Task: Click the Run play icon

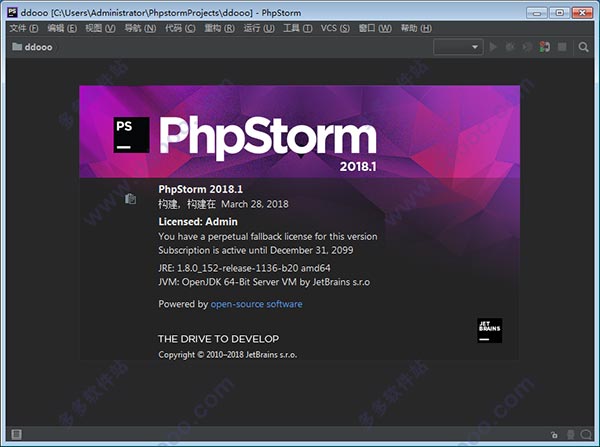Action: click(493, 47)
